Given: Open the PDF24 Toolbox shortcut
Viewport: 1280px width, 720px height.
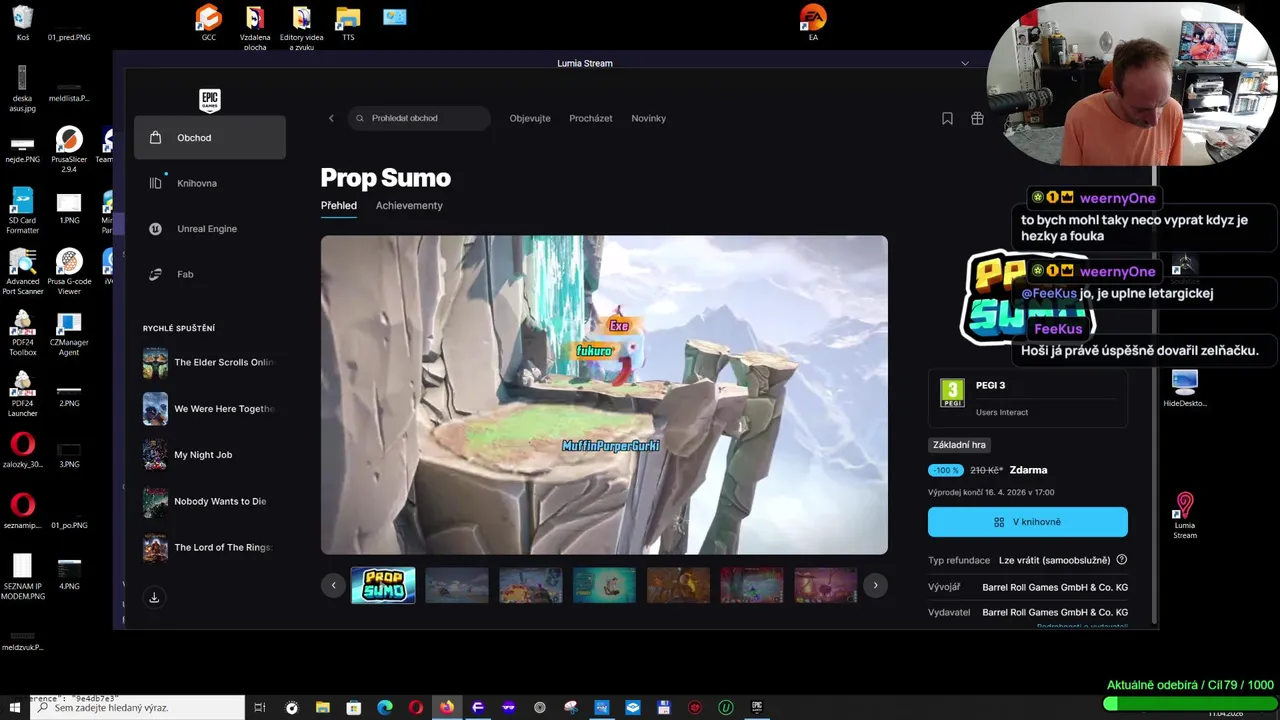Looking at the screenshot, I should point(22,333).
